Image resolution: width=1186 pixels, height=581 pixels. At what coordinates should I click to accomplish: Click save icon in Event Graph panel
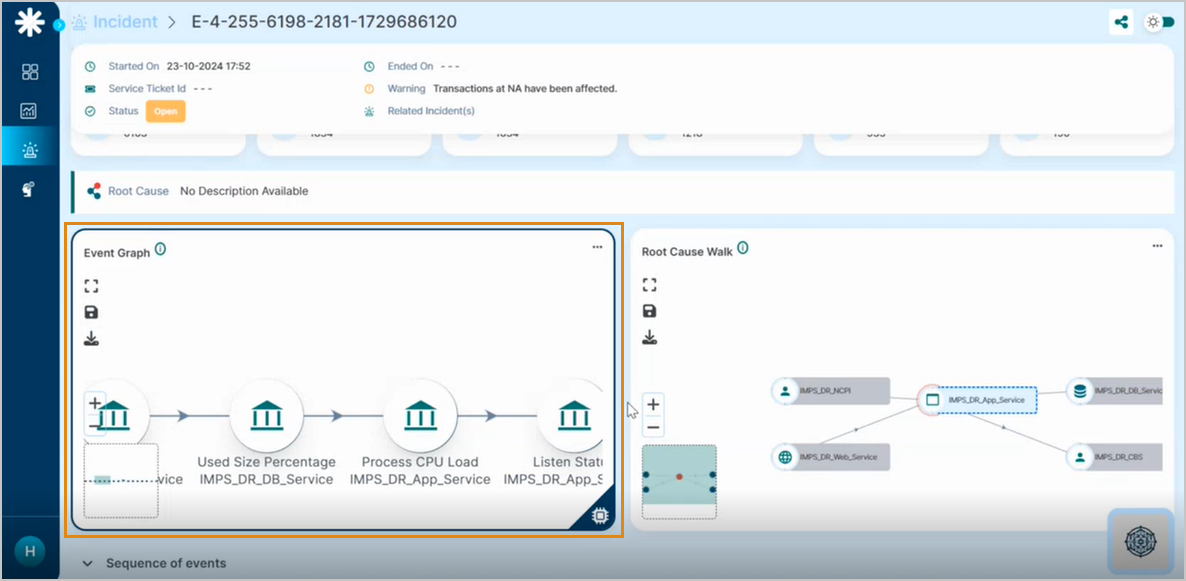pyautogui.click(x=91, y=312)
